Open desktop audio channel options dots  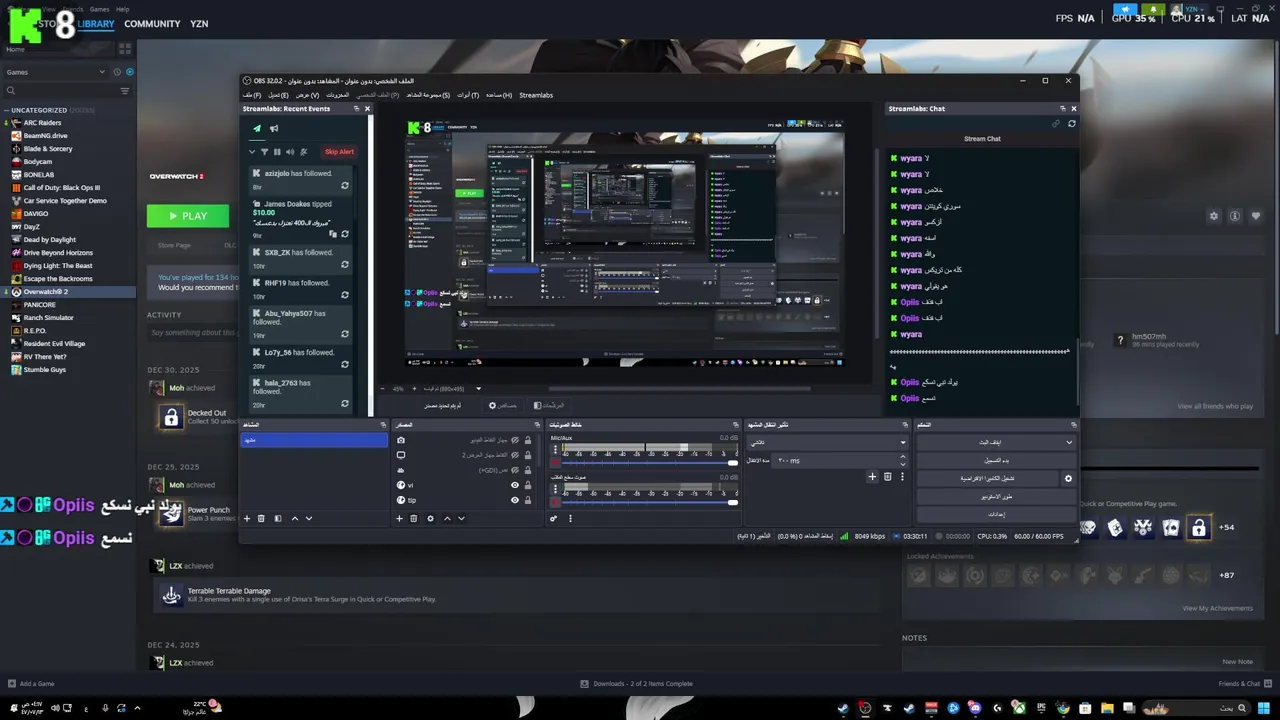pos(555,489)
